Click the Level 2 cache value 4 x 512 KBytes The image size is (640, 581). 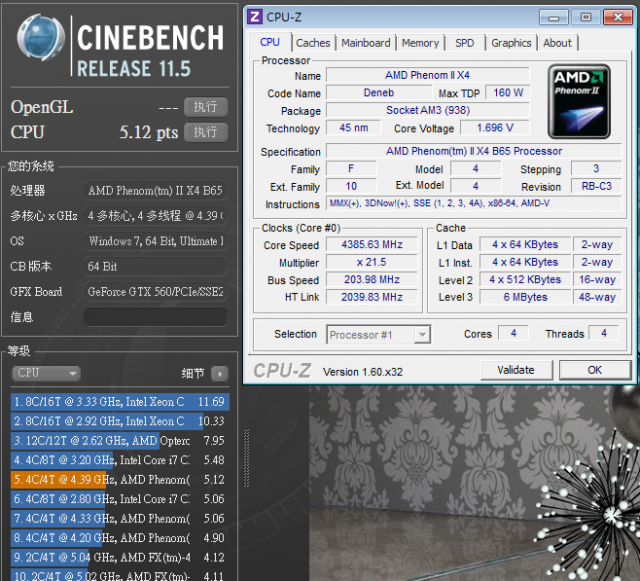(x=525, y=280)
